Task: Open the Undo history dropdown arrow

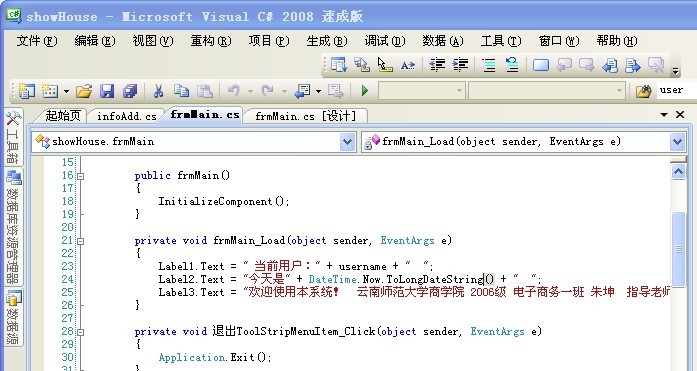Action: (x=250, y=92)
